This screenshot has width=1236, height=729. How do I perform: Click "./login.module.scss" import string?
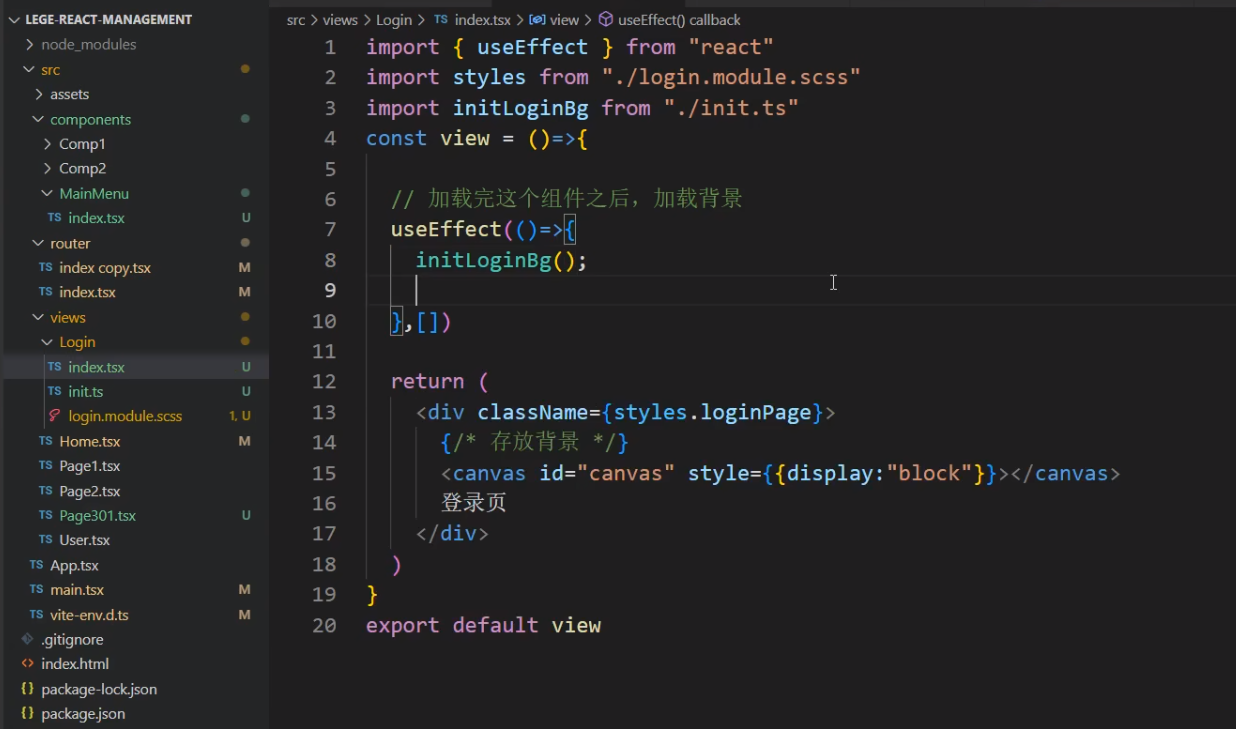[731, 77]
